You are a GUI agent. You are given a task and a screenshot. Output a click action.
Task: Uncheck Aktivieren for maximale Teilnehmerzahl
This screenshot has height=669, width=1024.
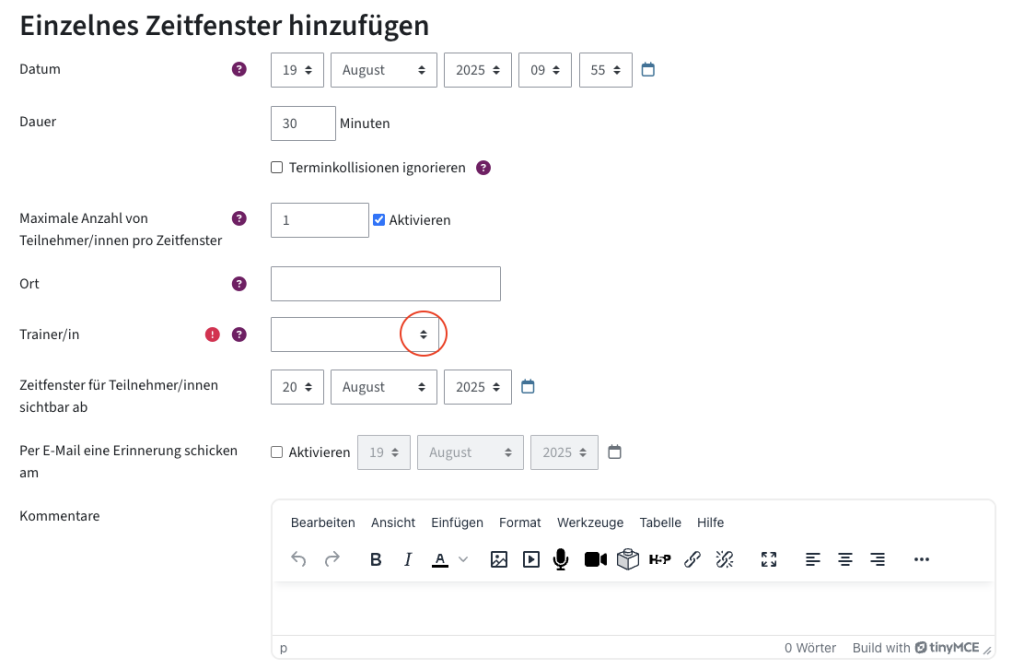point(379,220)
